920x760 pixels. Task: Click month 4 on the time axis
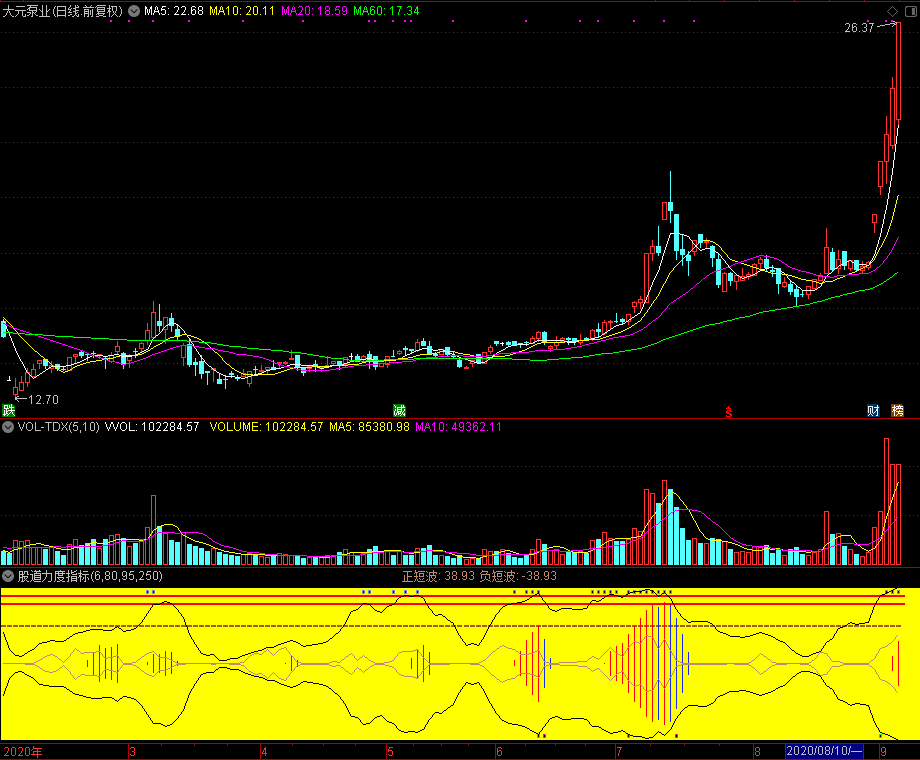coord(265,752)
